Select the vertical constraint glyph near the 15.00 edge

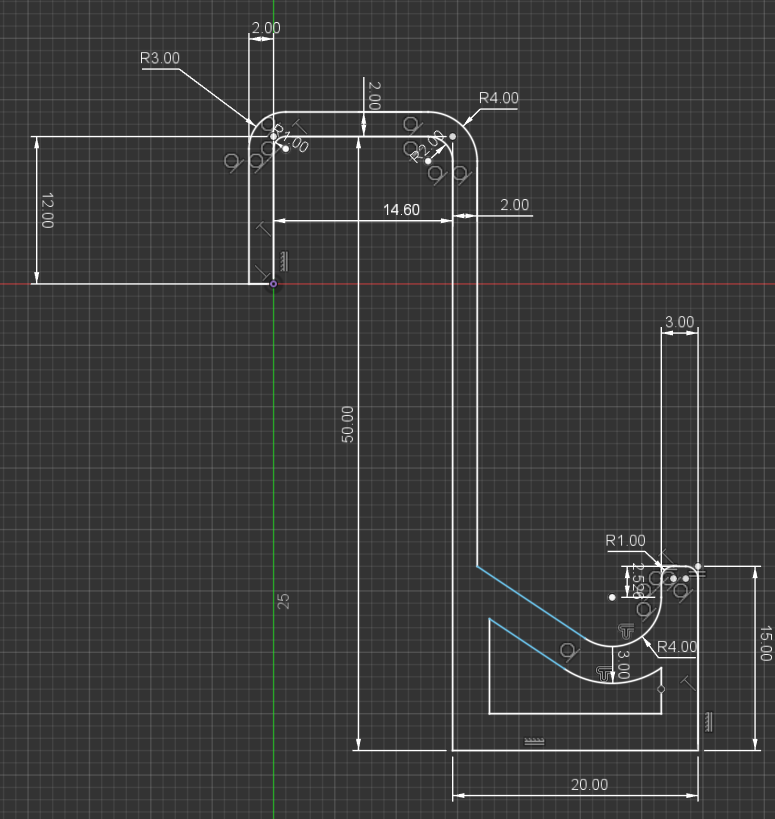[708, 722]
